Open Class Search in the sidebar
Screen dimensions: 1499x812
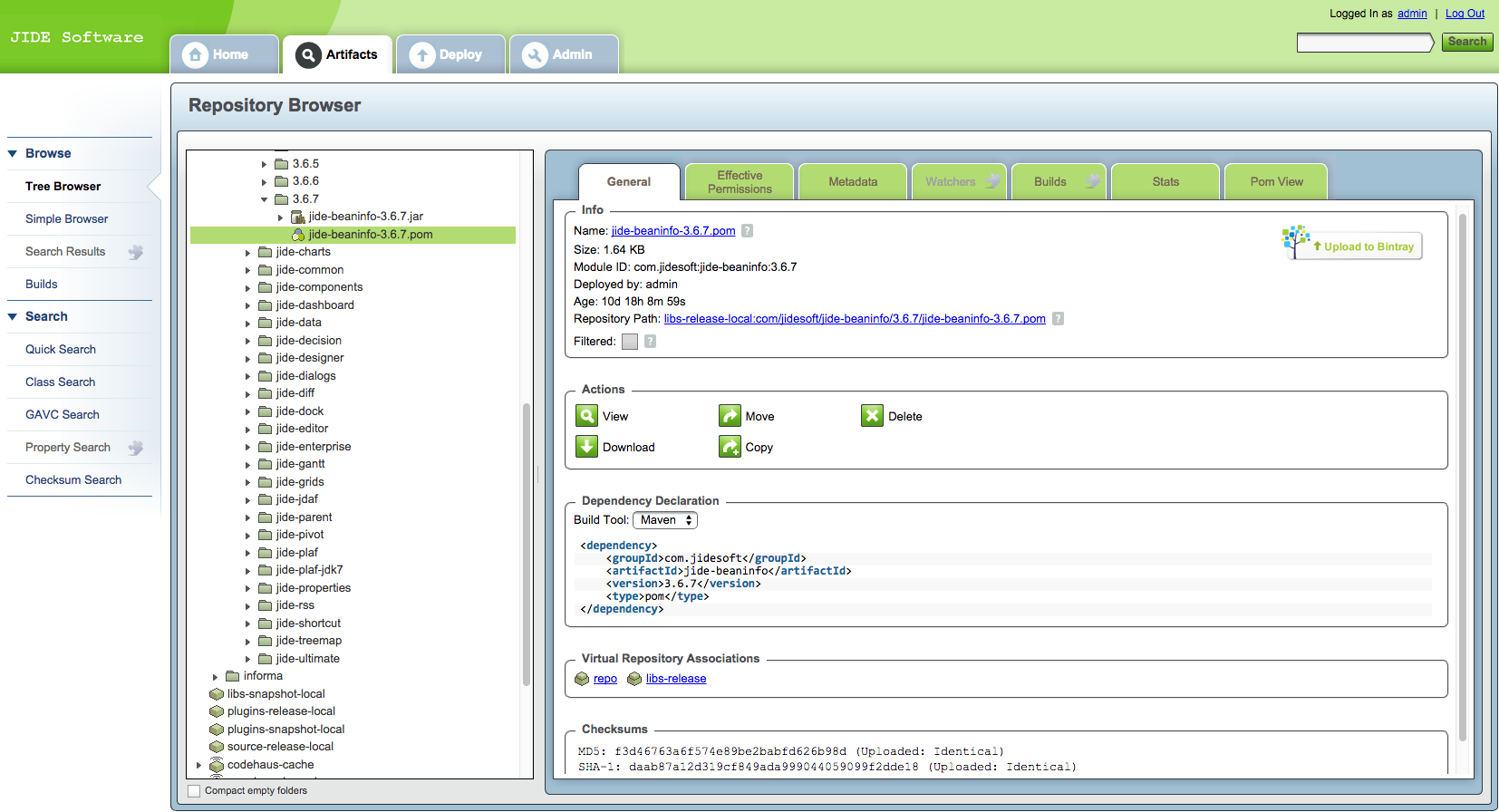pyautogui.click(x=60, y=382)
